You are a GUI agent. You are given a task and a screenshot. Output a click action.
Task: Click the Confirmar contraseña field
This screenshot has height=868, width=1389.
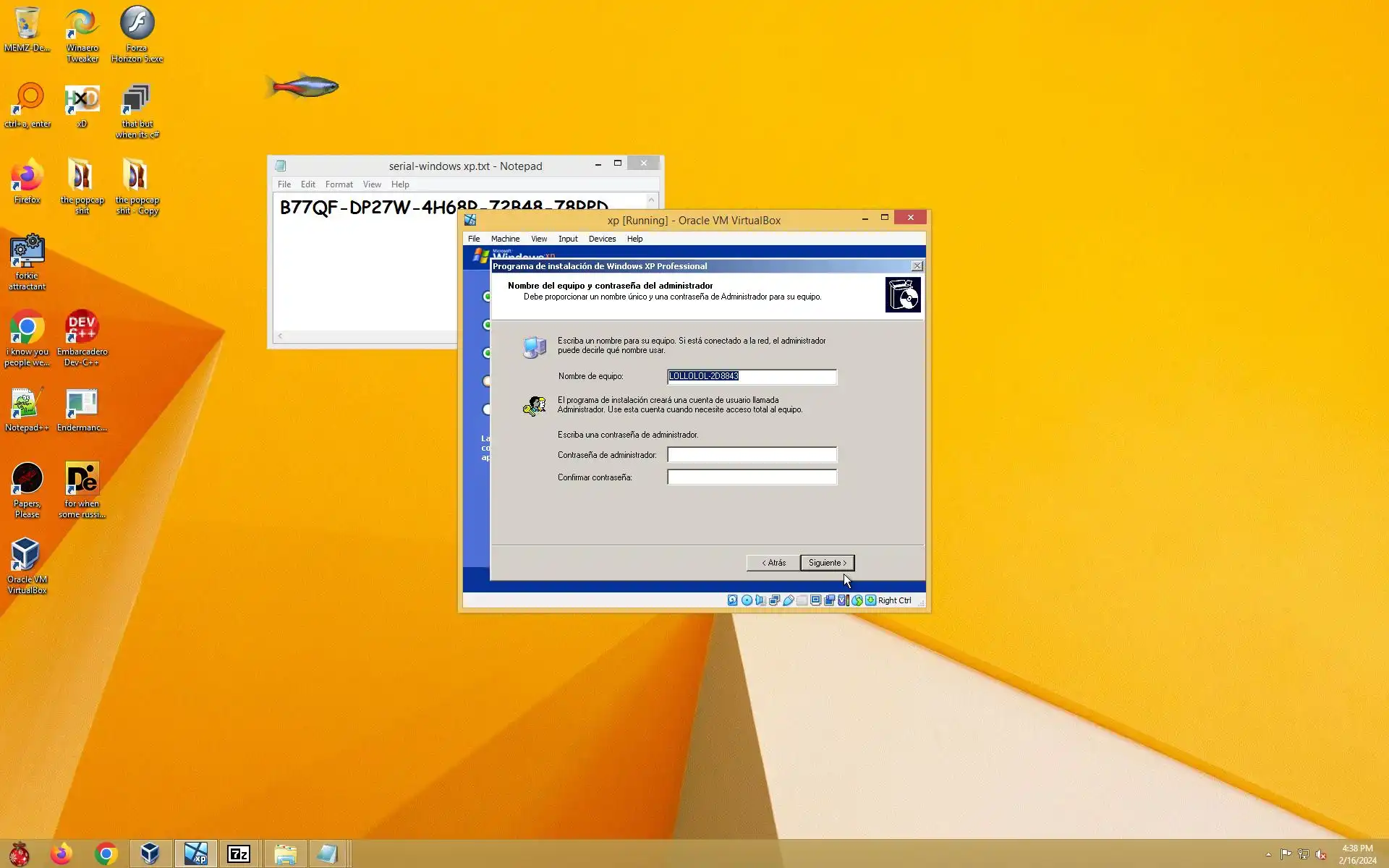tap(752, 477)
